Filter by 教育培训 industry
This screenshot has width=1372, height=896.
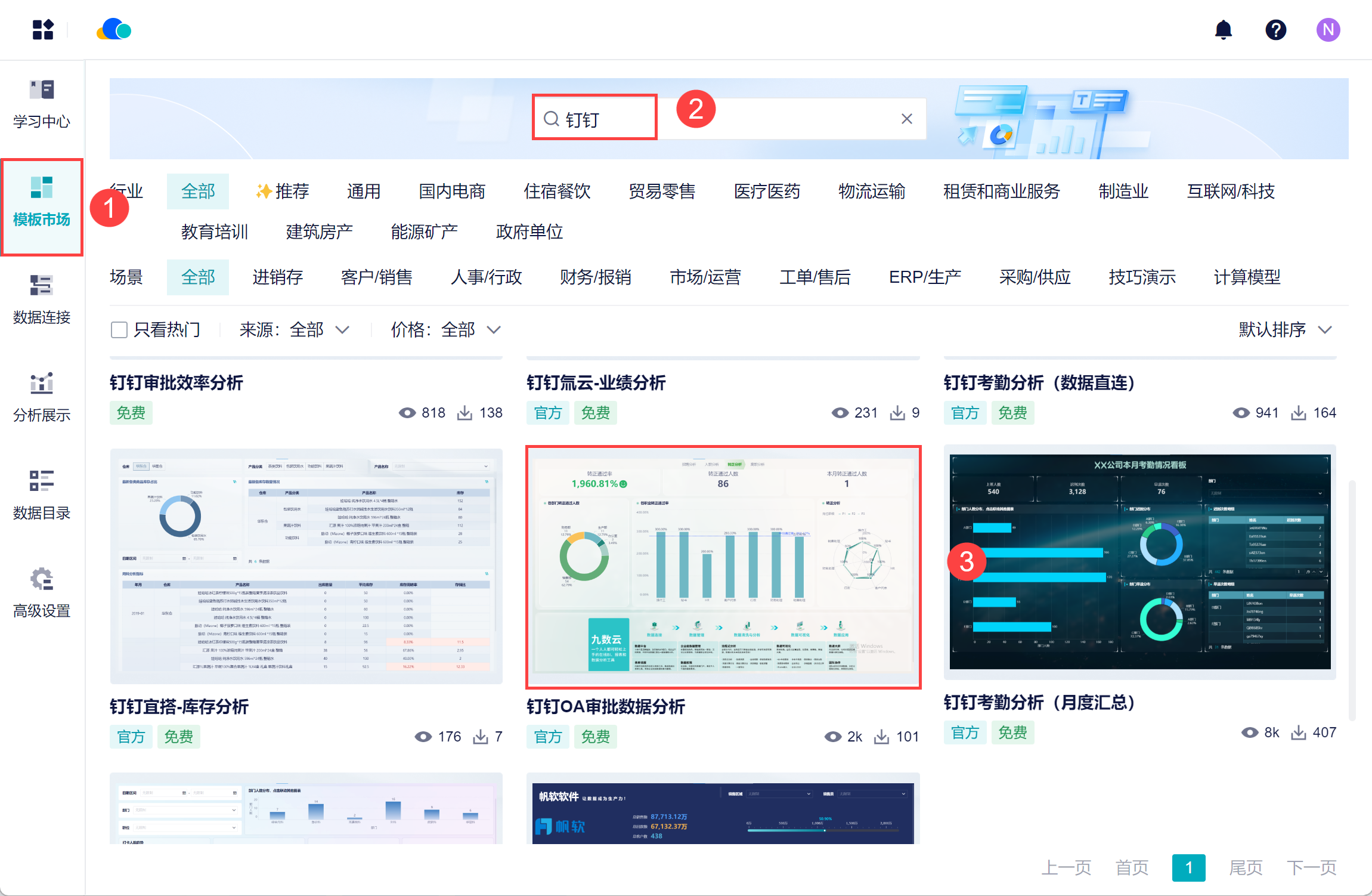(x=215, y=232)
